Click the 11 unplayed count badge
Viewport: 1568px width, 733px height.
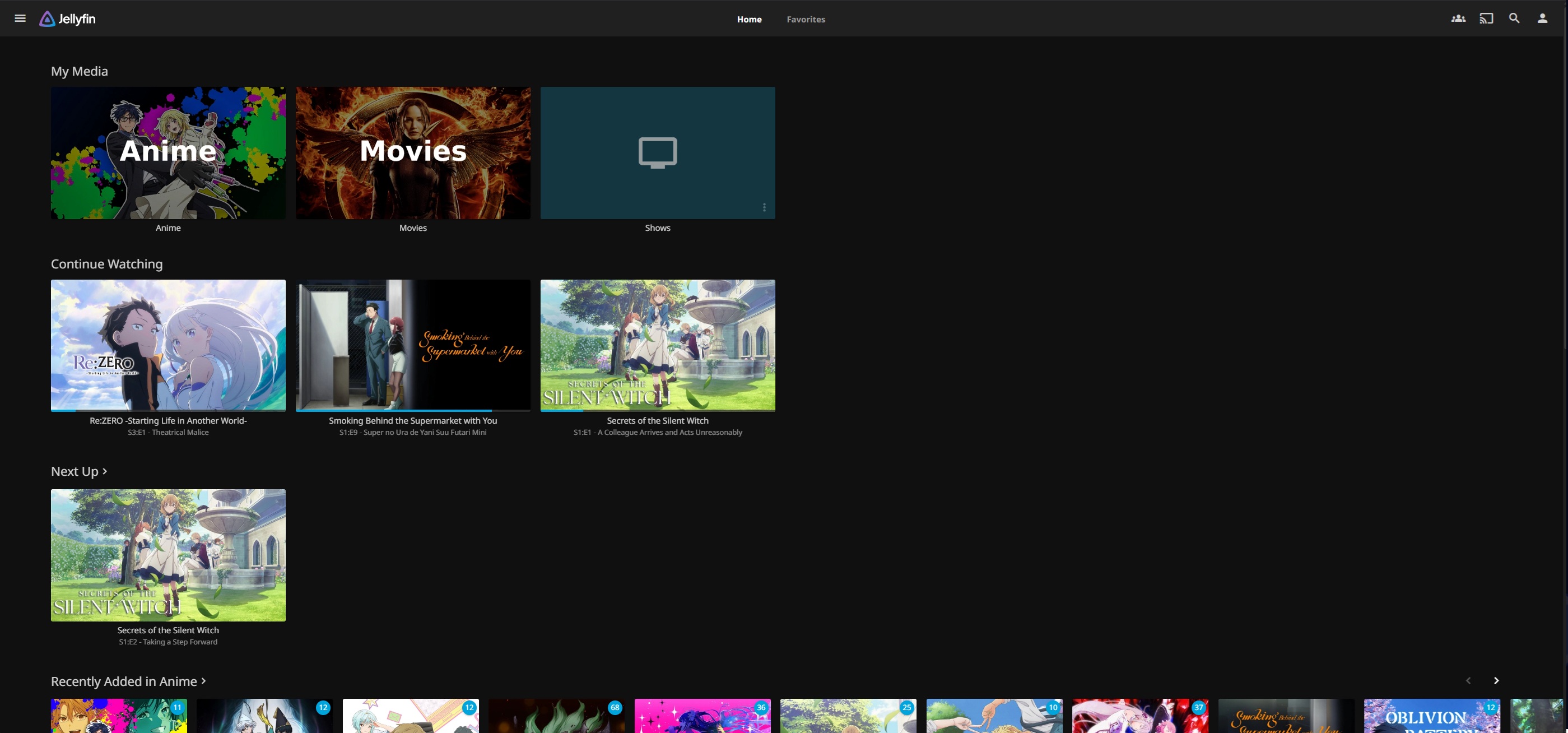point(177,707)
